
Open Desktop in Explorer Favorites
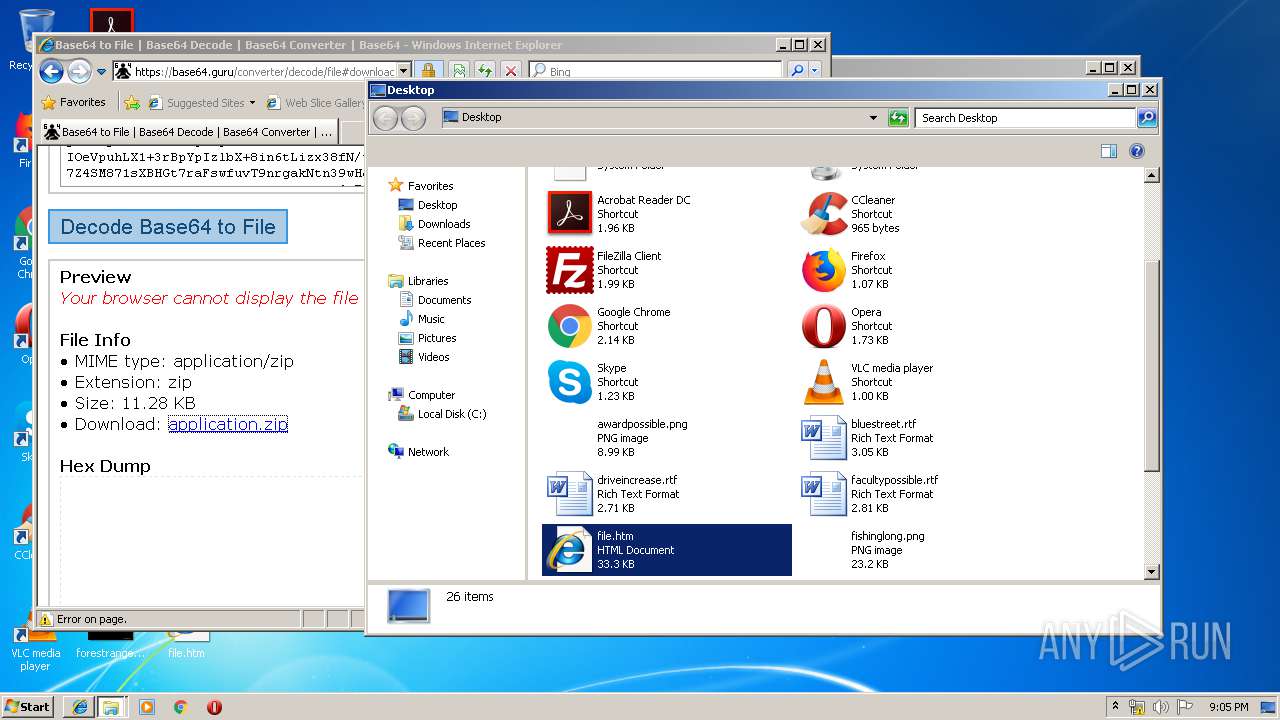tap(428, 205)
